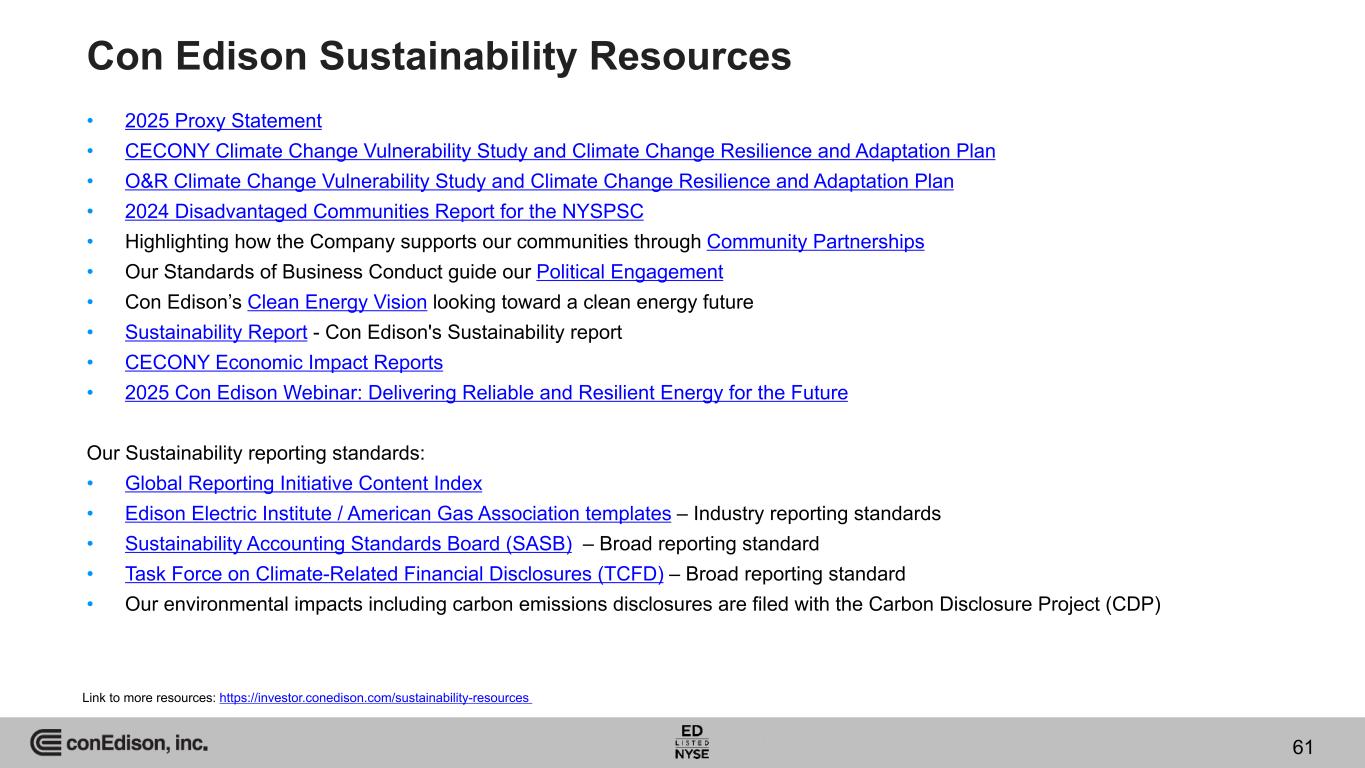This screenshot has width=1365, height=768.
Task: Click the conEdison, inc. logo
Action: pos(119,743)
